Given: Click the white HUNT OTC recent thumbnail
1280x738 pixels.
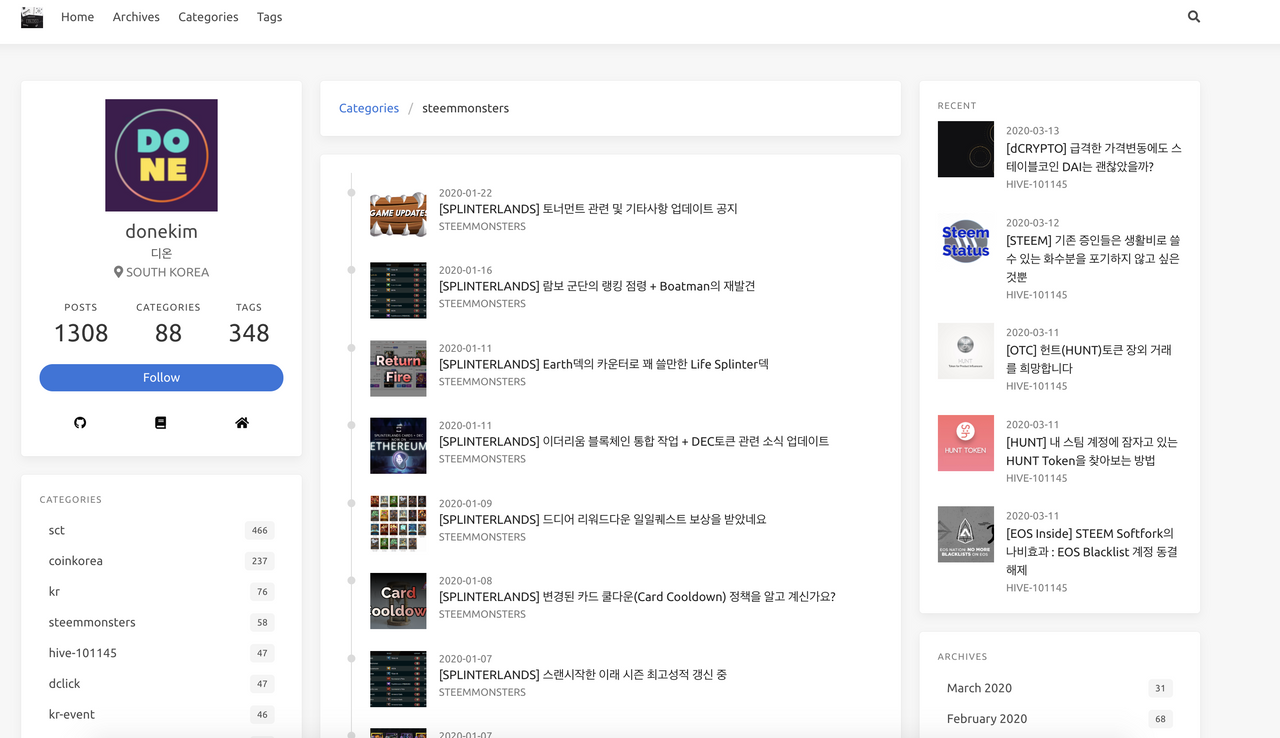Looking at the screenshot, I should click(x=966, y=351).
